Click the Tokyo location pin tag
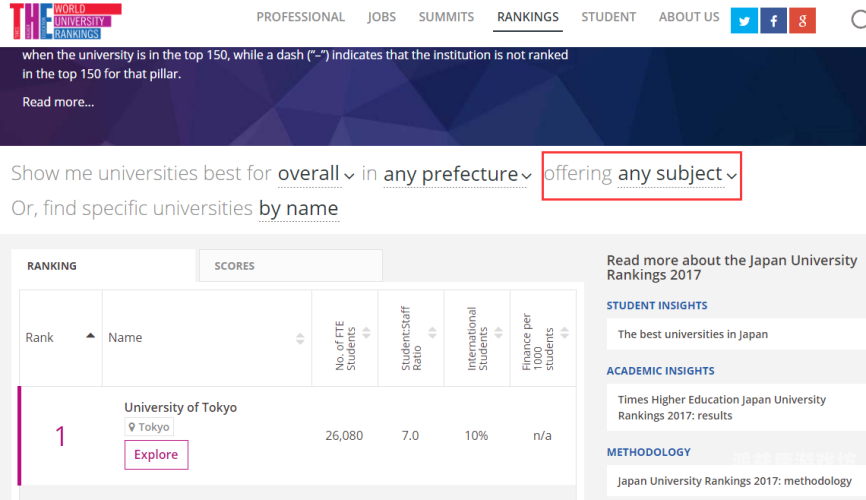Screen dimensions: 866x500 [149, 427]
